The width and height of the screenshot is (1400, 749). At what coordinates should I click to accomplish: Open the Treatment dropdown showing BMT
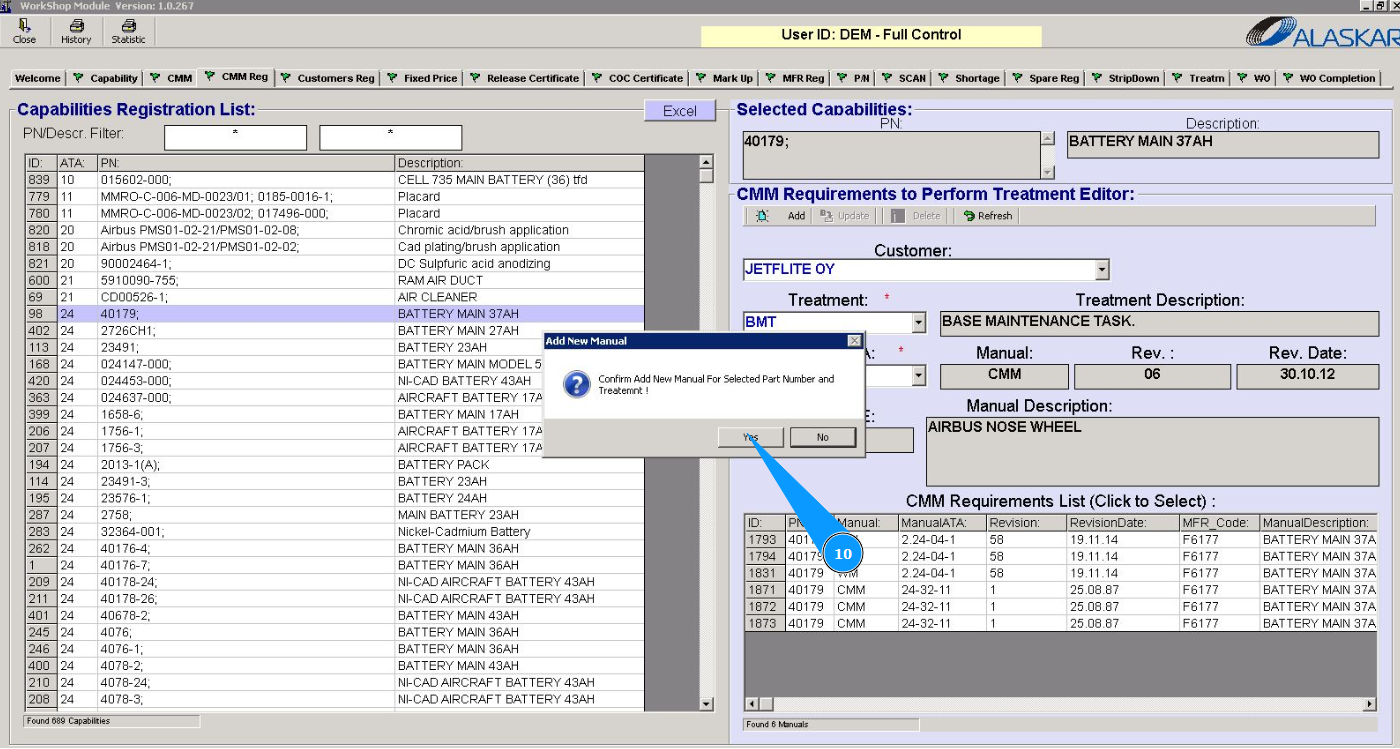pos(918,323)
